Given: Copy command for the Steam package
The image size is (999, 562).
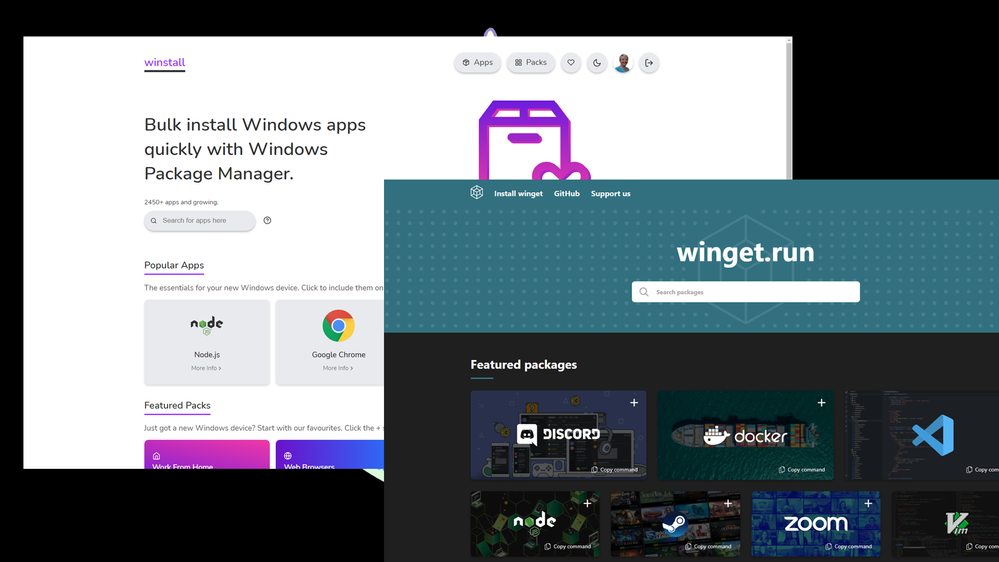Looking at the screenshot, I should (708, 546).
